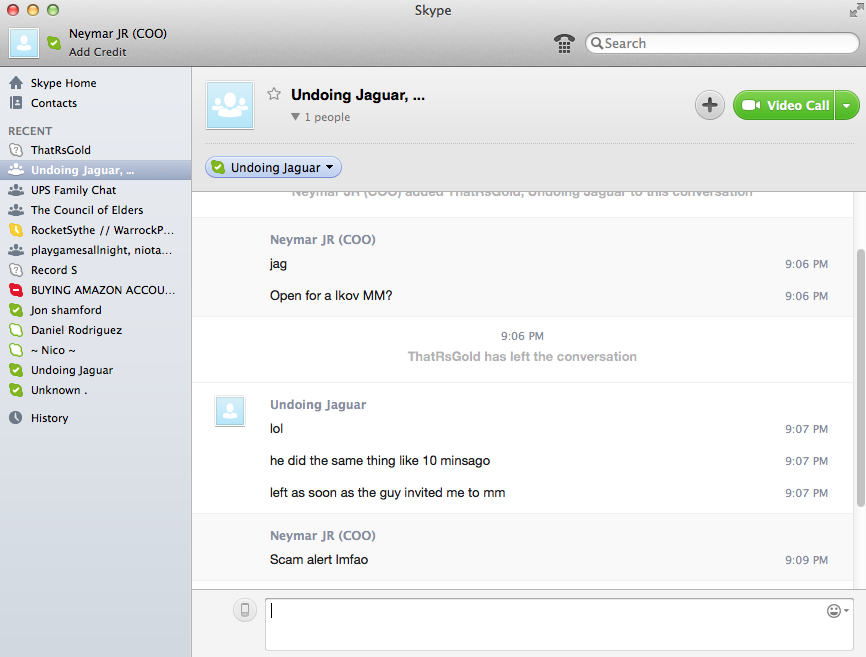Favorite this conversation with the star icon
866x657 pixels.
coord(274,94)
